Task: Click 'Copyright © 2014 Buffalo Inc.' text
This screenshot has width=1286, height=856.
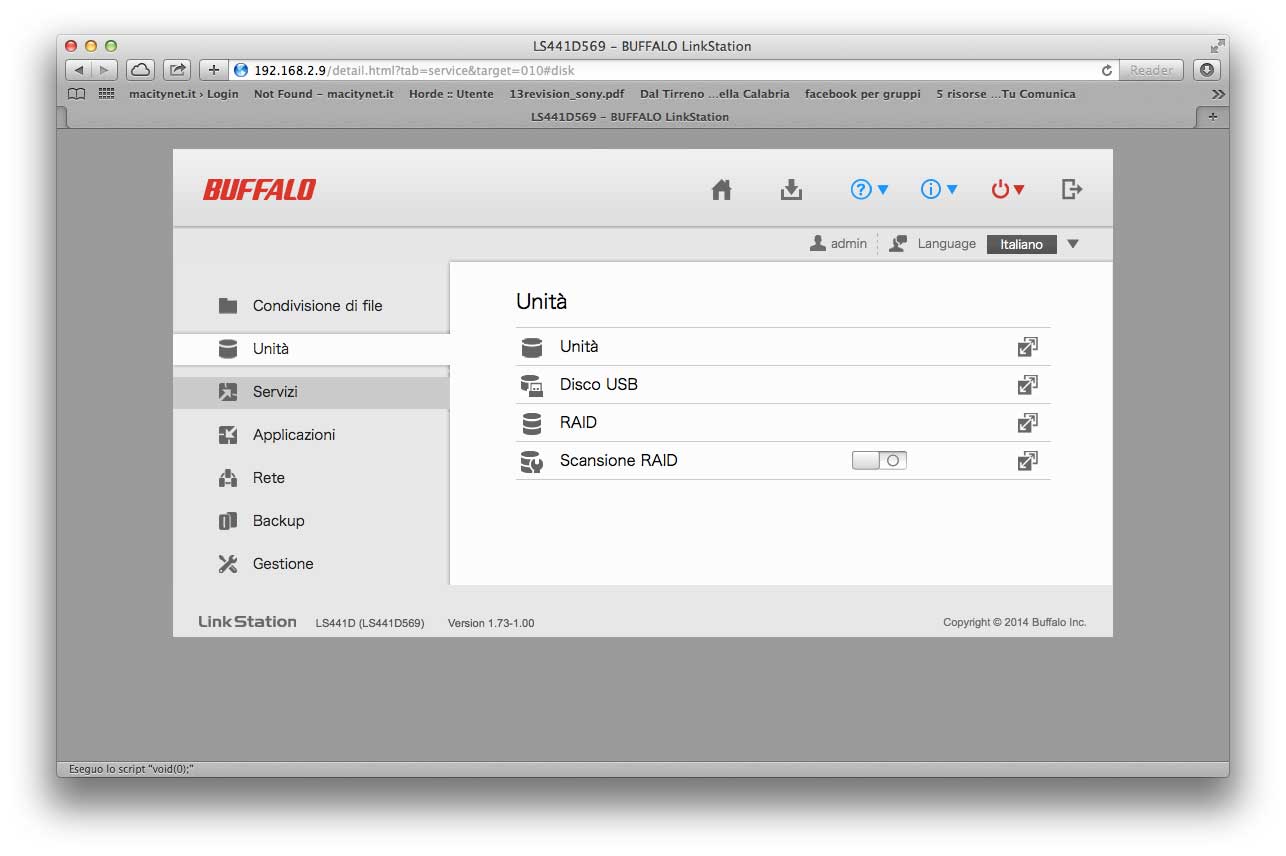Action: tap(1014, 622)
